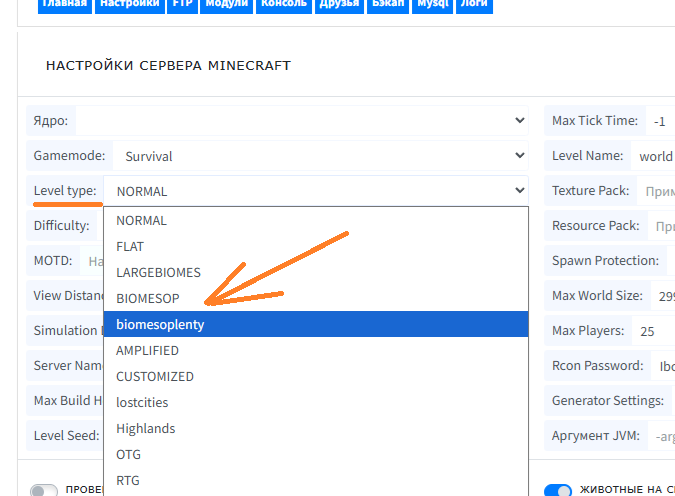Open the Бэкап tab
The image size is (675, 496).
(388, 5)
